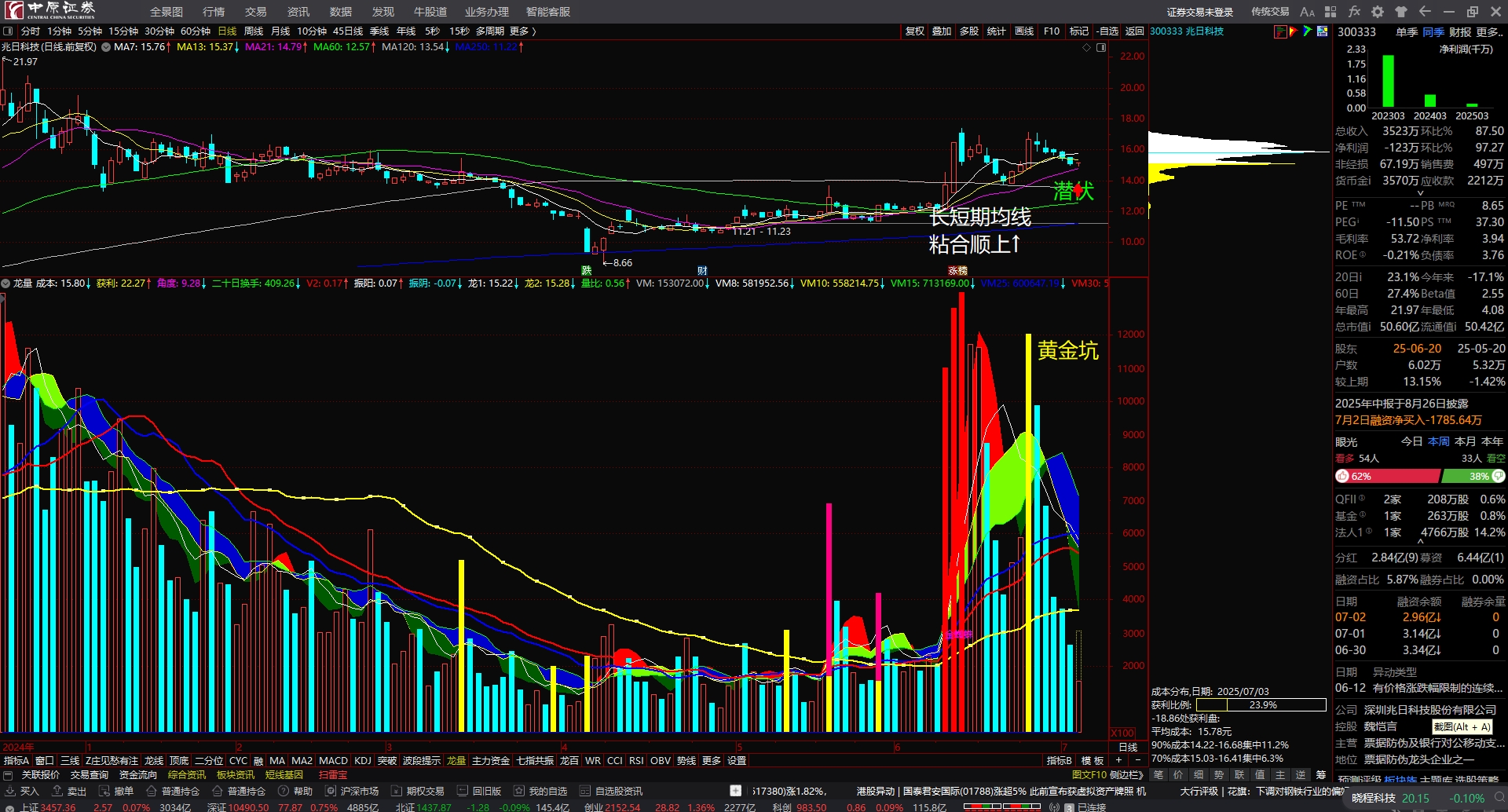Expand 更多 periods dropdown in period bar
This screenshot has height=812, width=1508.
522,31
